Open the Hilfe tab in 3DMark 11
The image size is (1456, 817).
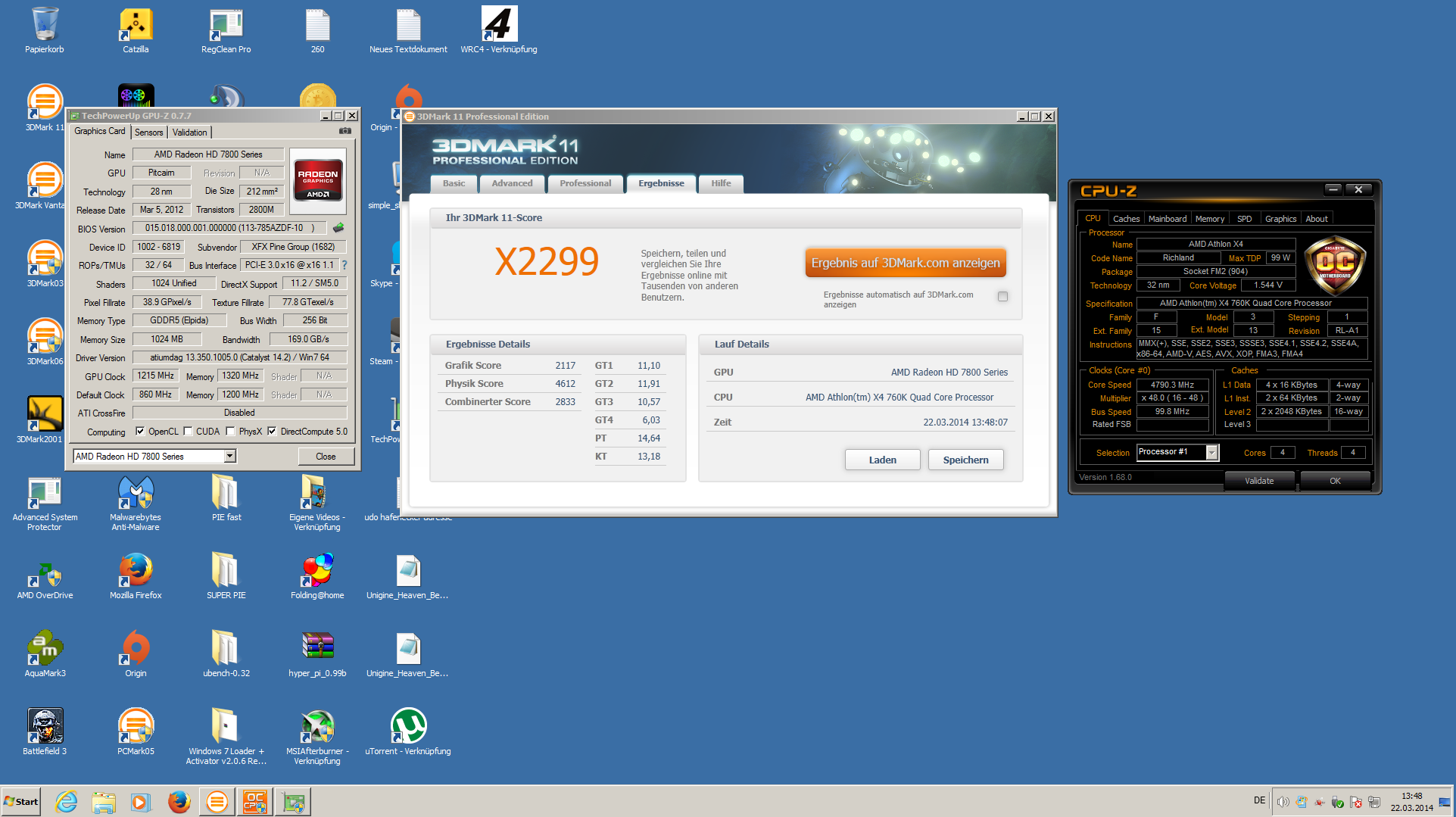[x=721, y=183]
